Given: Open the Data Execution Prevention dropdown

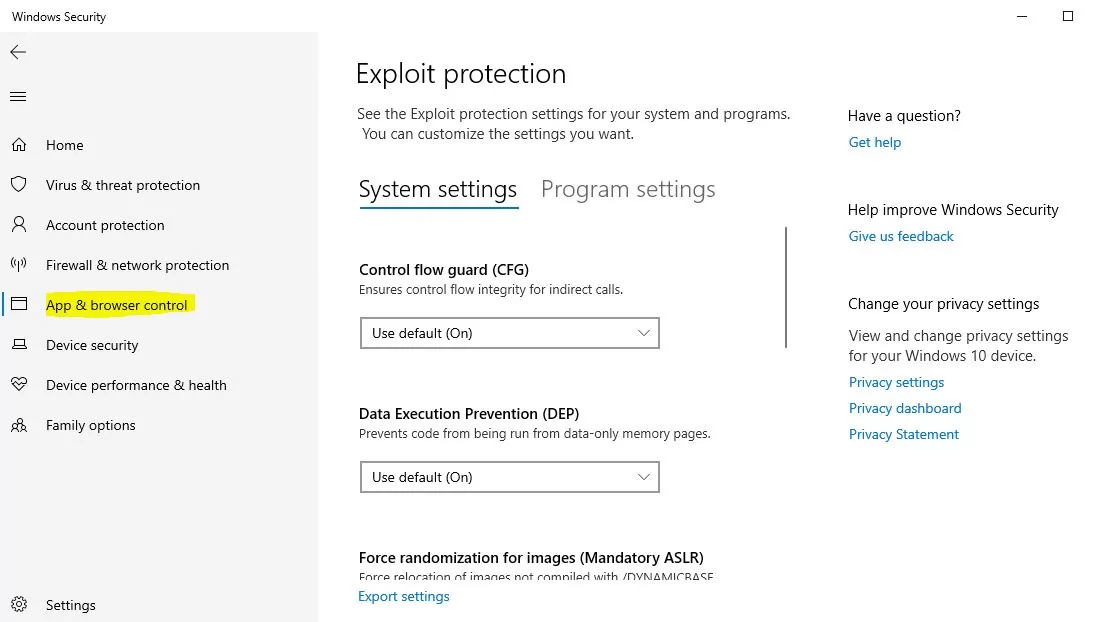Looking at the screenshot, I should (510, 477).
